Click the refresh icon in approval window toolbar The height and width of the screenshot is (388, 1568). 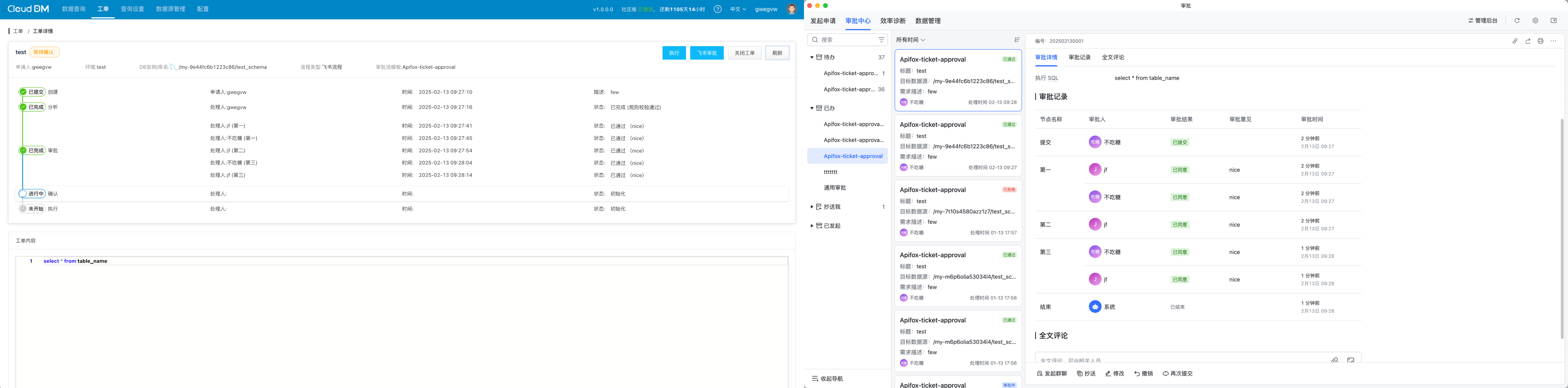(x=1517, y=21)
